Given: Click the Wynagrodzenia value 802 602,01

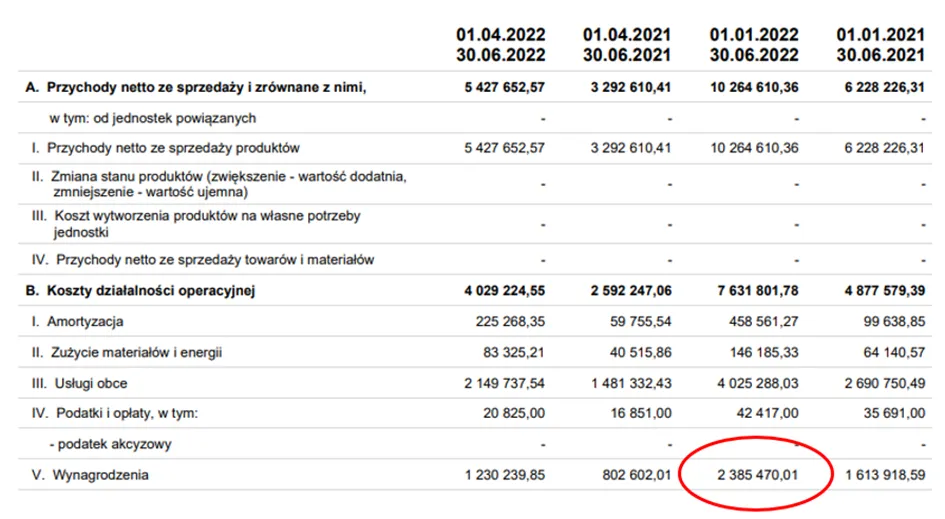Looking at the screenshot, I should [x=636, y=475].
